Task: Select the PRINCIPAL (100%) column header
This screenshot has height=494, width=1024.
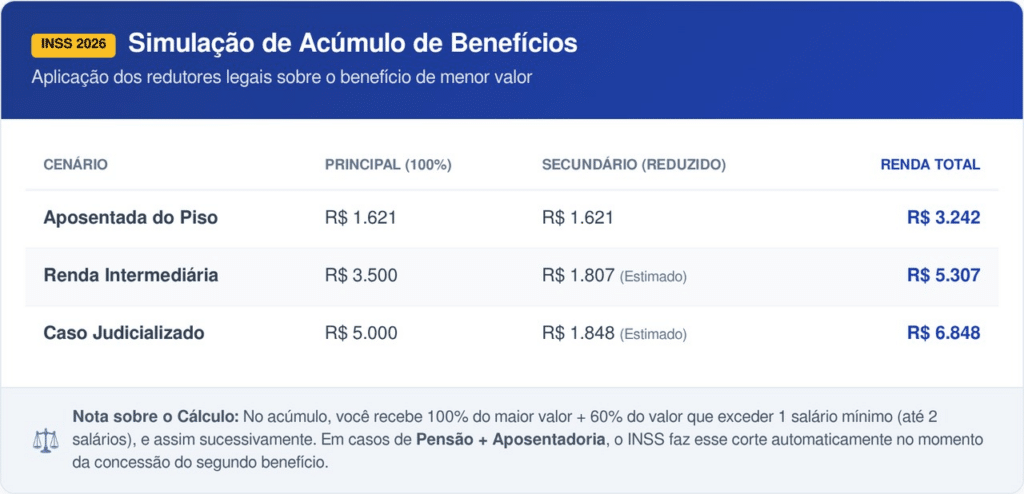Action: point(388,164)
